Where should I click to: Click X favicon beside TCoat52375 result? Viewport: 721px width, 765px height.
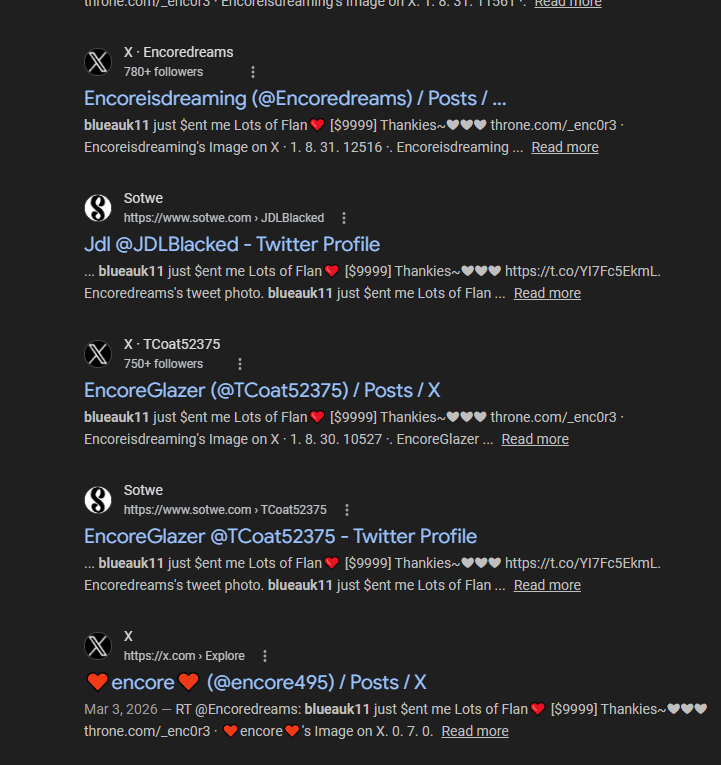98,354
